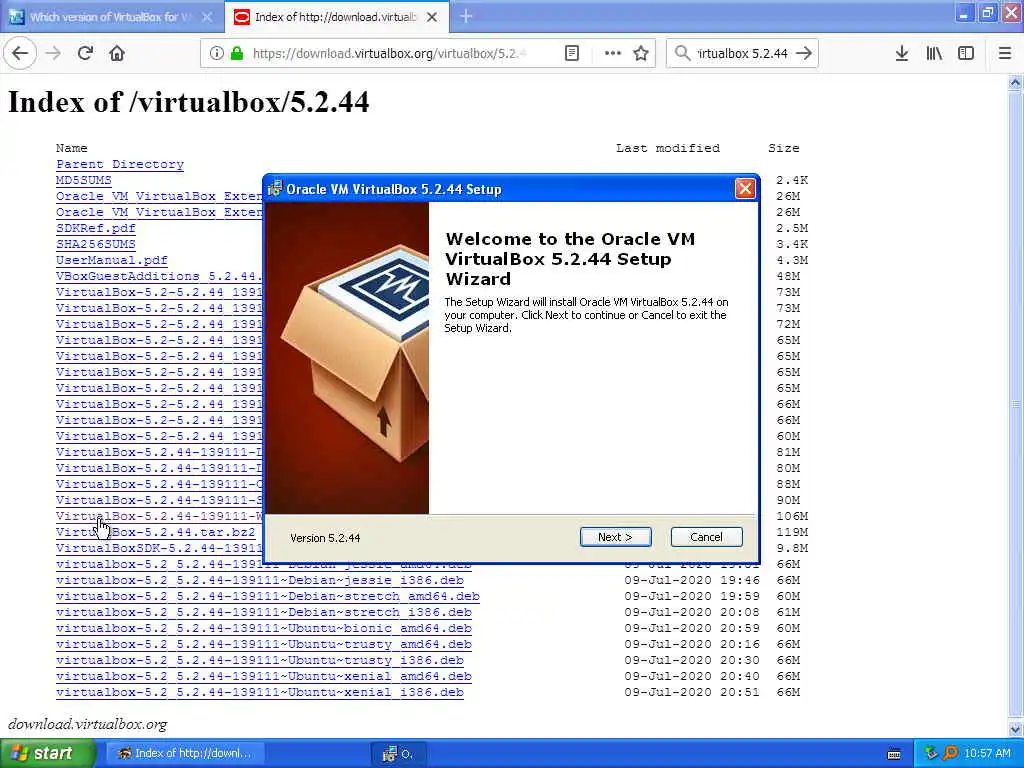Click the security shield tray icon
The width and height of the screenshot is (1024, 768).
(931, 753)
